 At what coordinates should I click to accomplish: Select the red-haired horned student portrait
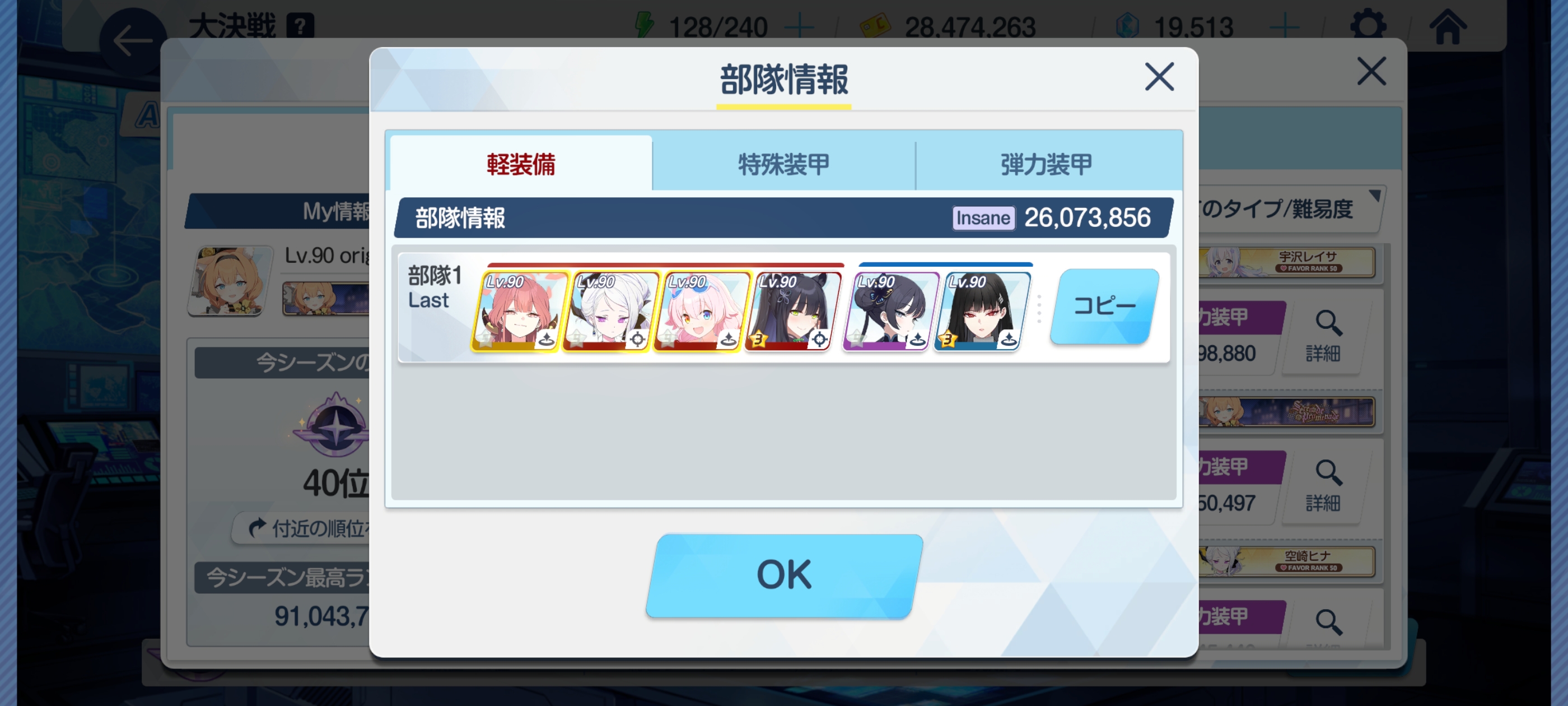point(519,310)
